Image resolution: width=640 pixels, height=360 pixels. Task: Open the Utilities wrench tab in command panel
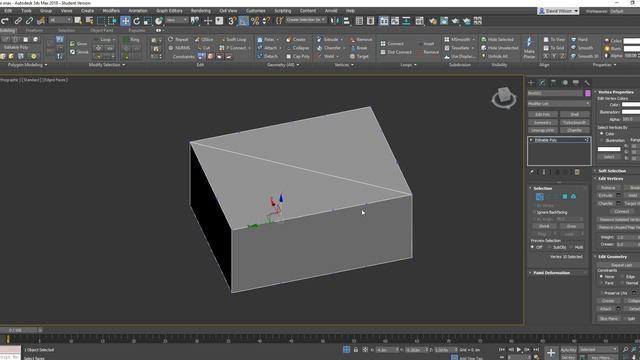coord(587,83)
